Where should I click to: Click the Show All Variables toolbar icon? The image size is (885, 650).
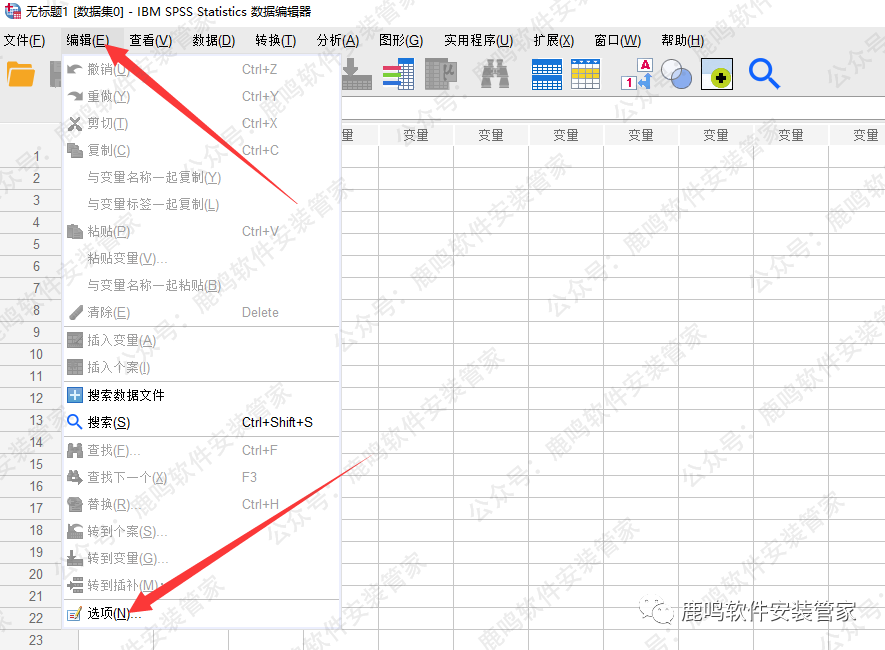pos(717,74)
